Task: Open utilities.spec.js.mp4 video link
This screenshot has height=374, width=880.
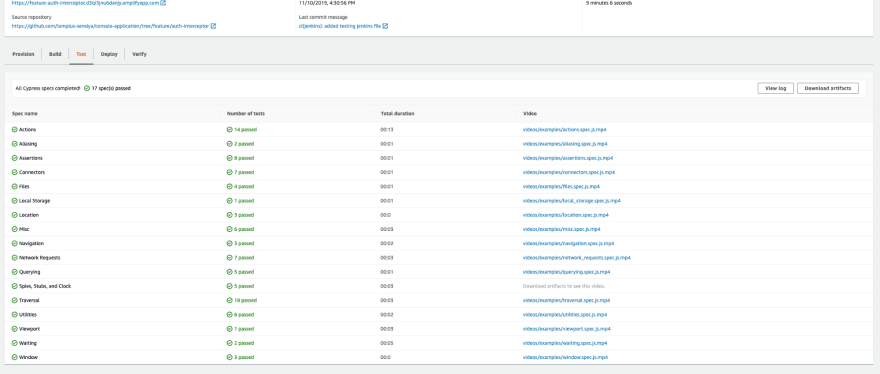Action: pos(565,315)
